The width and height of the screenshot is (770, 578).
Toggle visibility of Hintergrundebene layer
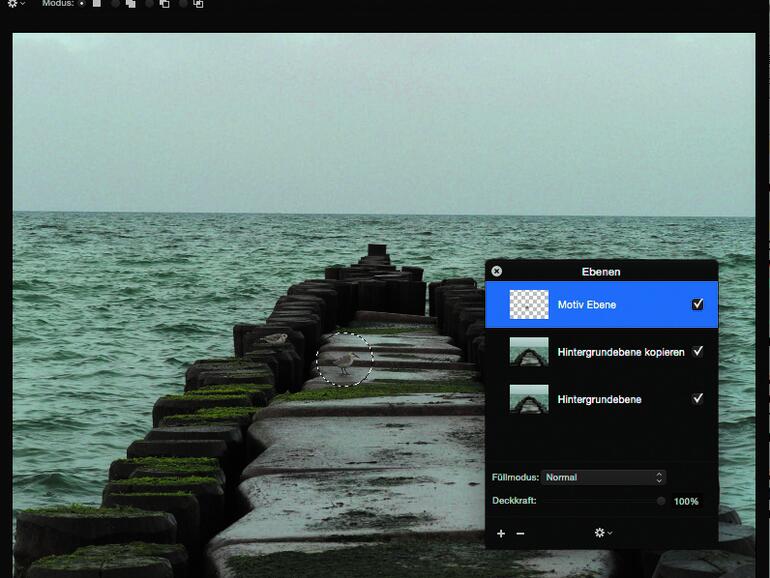(x=697, y=398)
